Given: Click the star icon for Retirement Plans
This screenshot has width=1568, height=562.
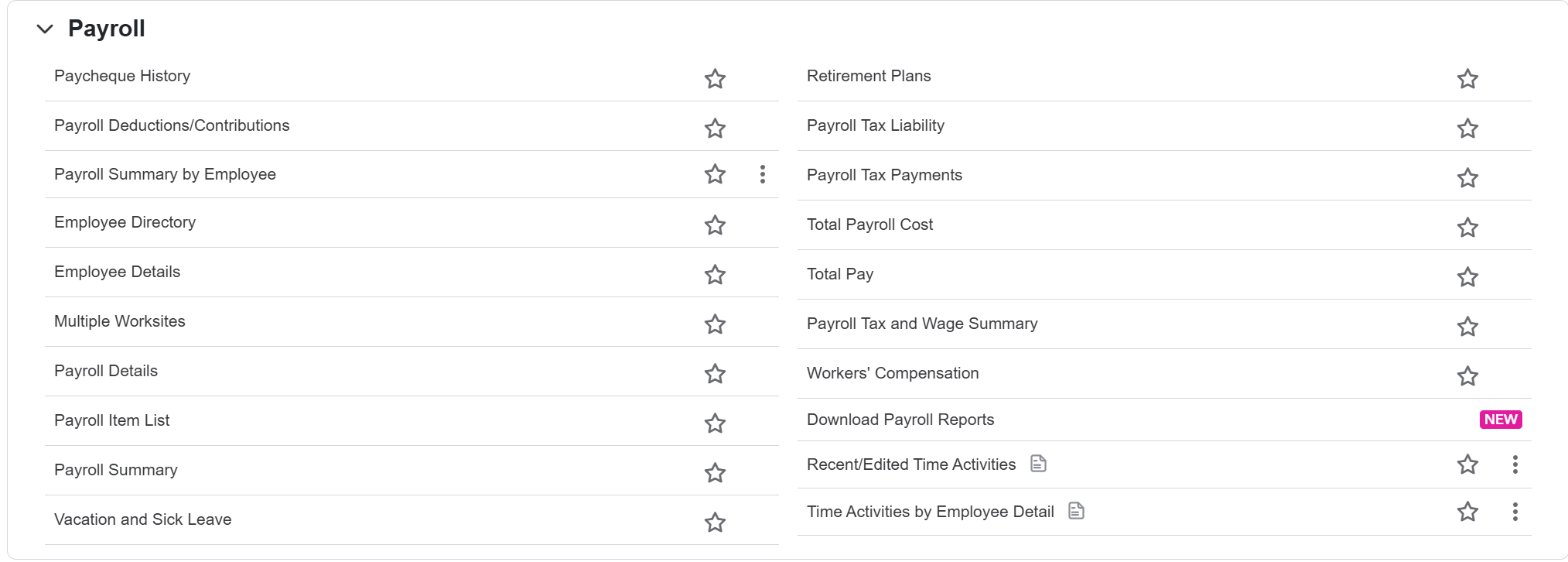Looking at the screenshot, I should 1467,79.
